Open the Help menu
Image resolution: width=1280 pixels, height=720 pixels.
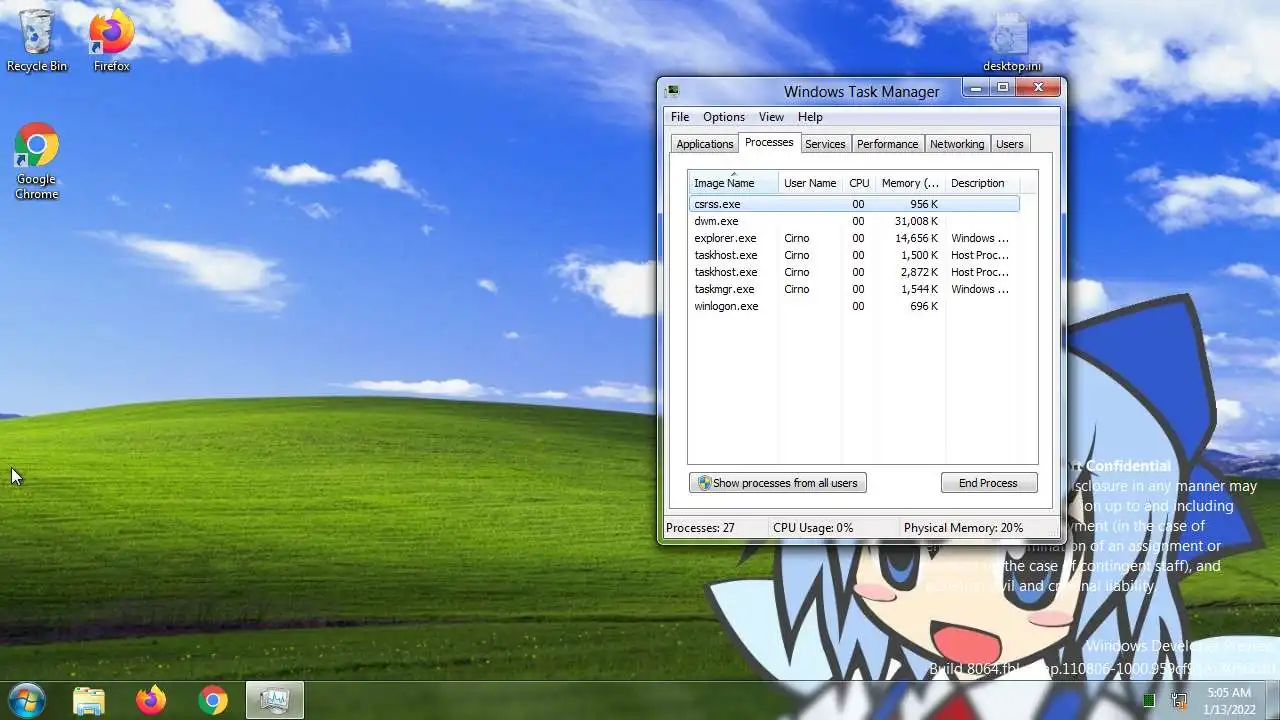pyautogui.click(x=810, y=117)
